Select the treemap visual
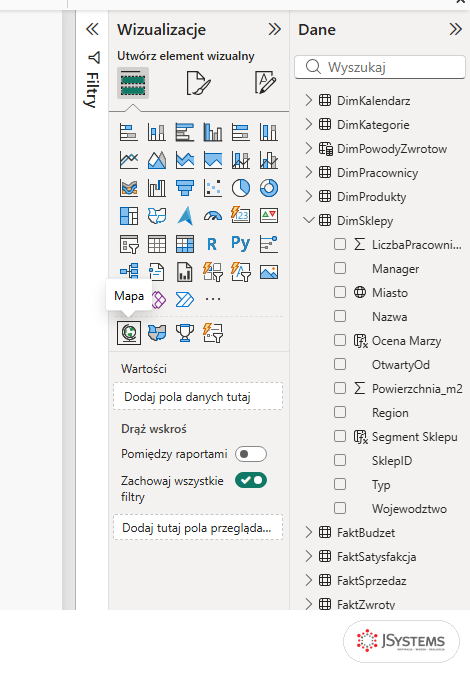This screenshot has width=470, height=673. (129, 216)
